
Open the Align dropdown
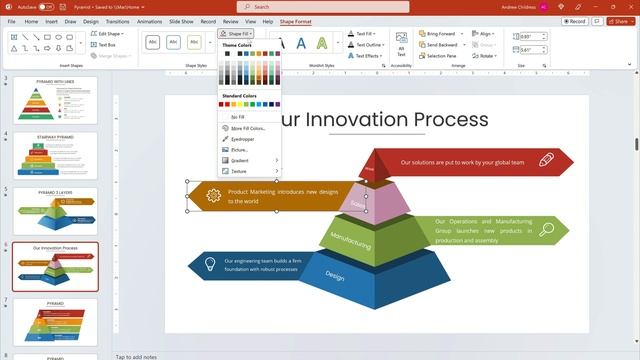[483, 33]
